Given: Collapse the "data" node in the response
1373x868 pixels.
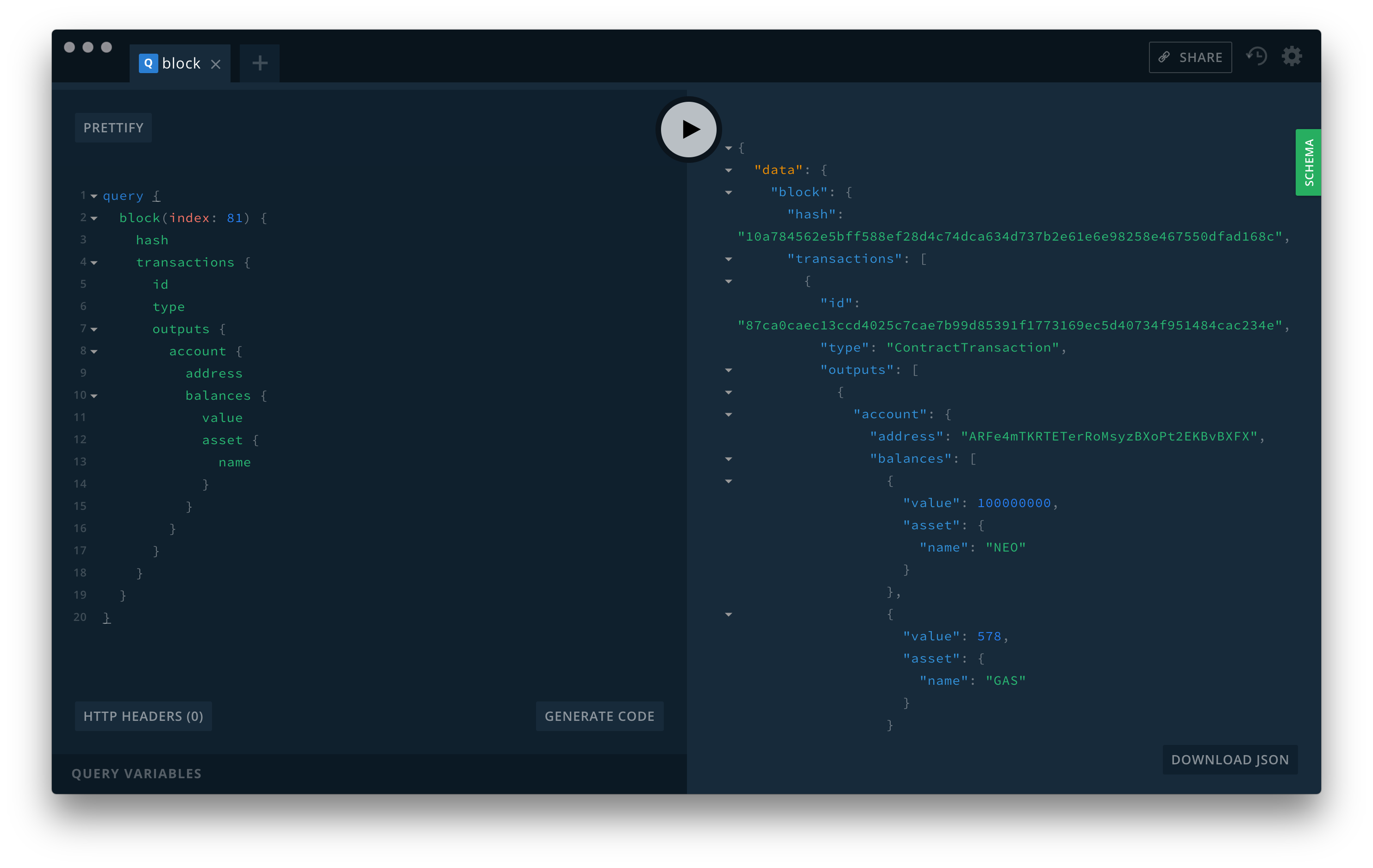Looking at the screenshot, I should [x=728, y=170].
